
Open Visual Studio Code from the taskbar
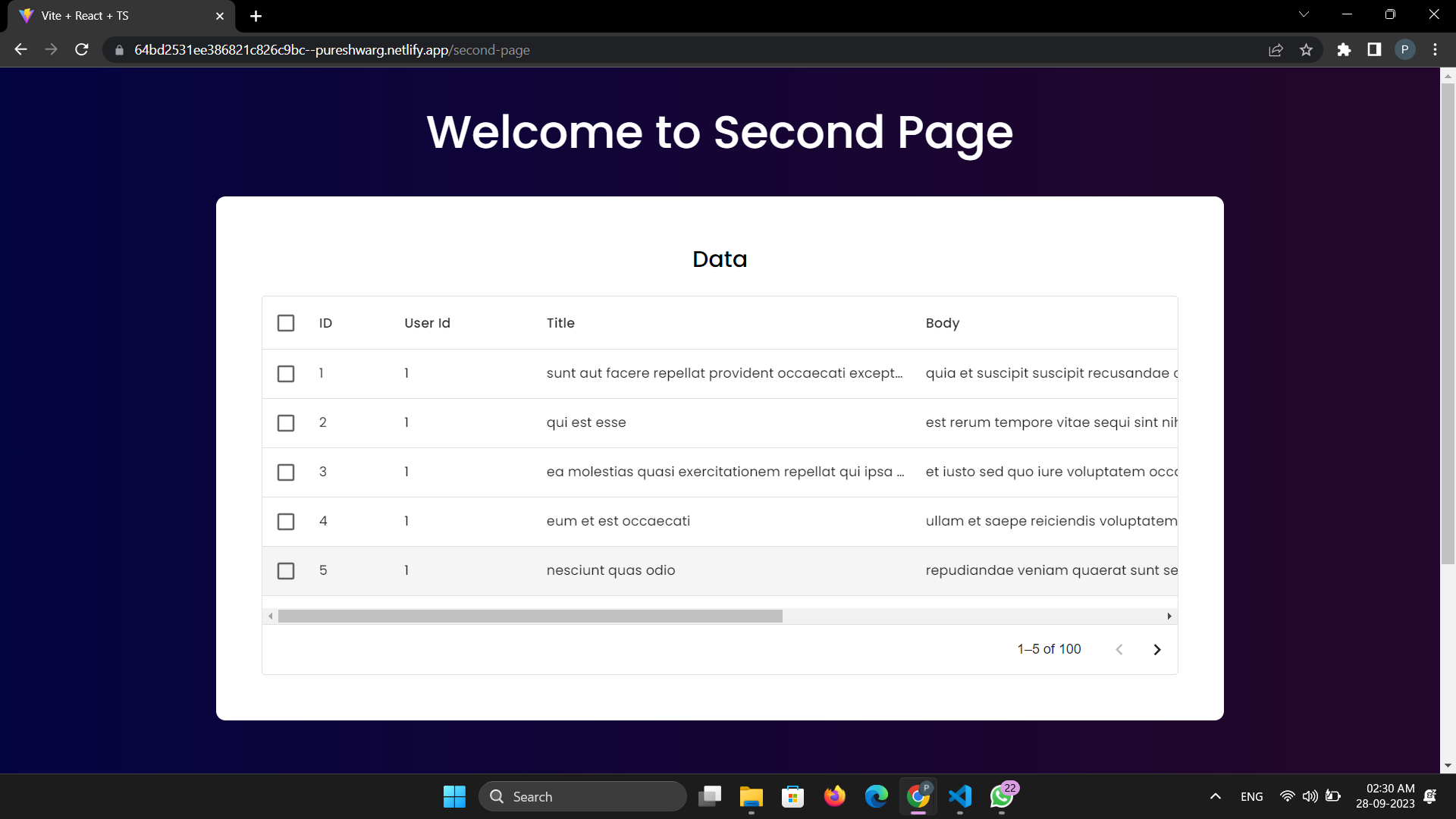point(959,796)
